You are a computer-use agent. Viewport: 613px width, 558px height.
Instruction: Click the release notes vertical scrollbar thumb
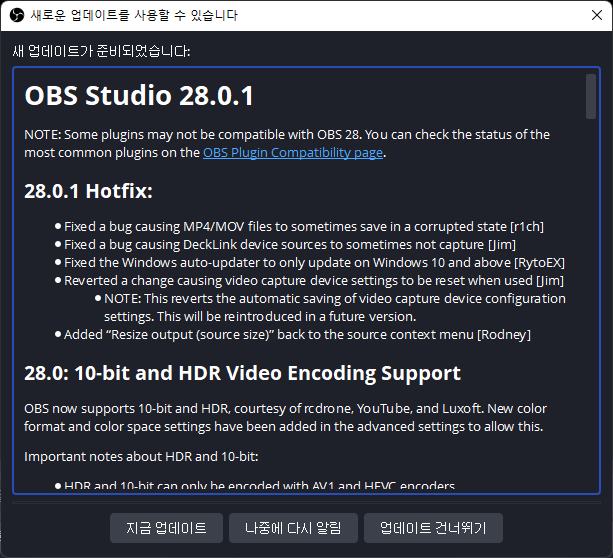(590, 97)
